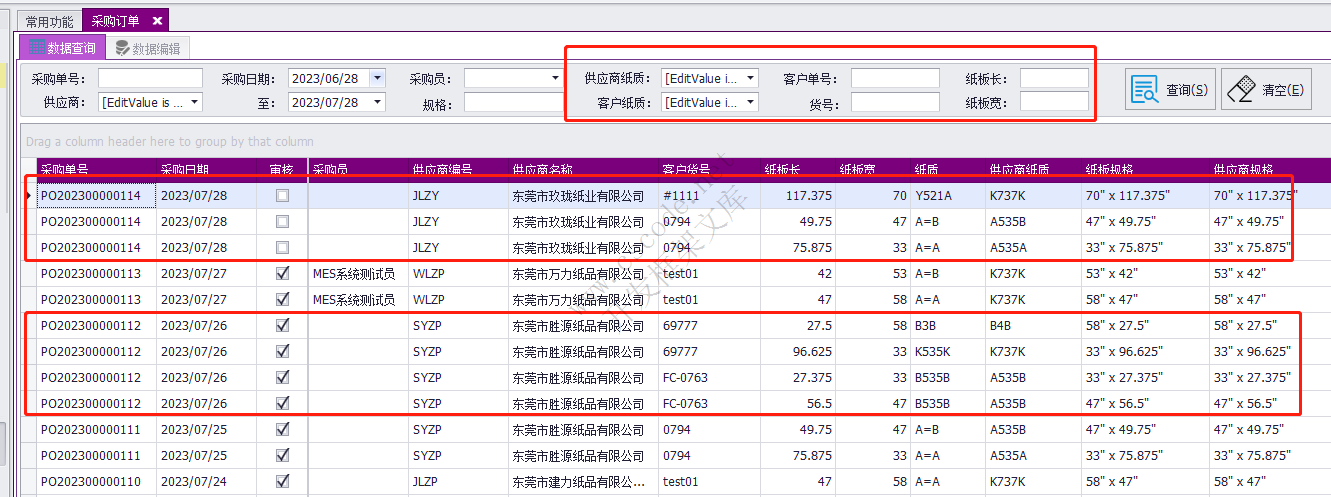This screenshot has width=1331, height=497.
Task: Switch to the 数据编辑 tab
Action: click(148, 48)
